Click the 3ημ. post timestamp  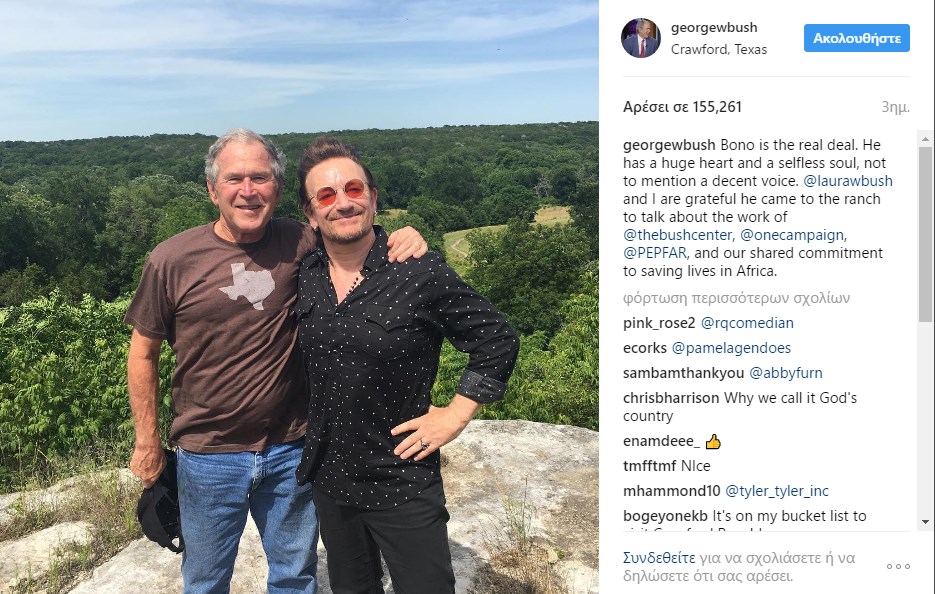(895, 107)
